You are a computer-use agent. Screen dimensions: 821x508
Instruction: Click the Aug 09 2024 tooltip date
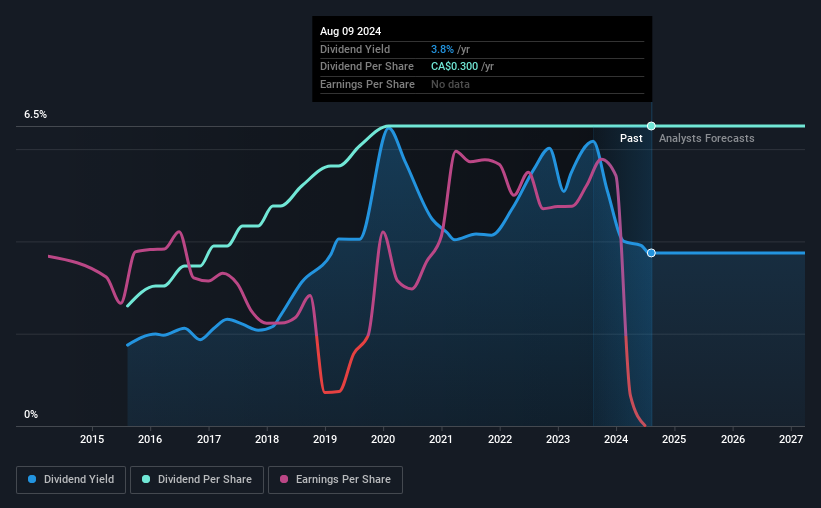[x=350, y=31]
